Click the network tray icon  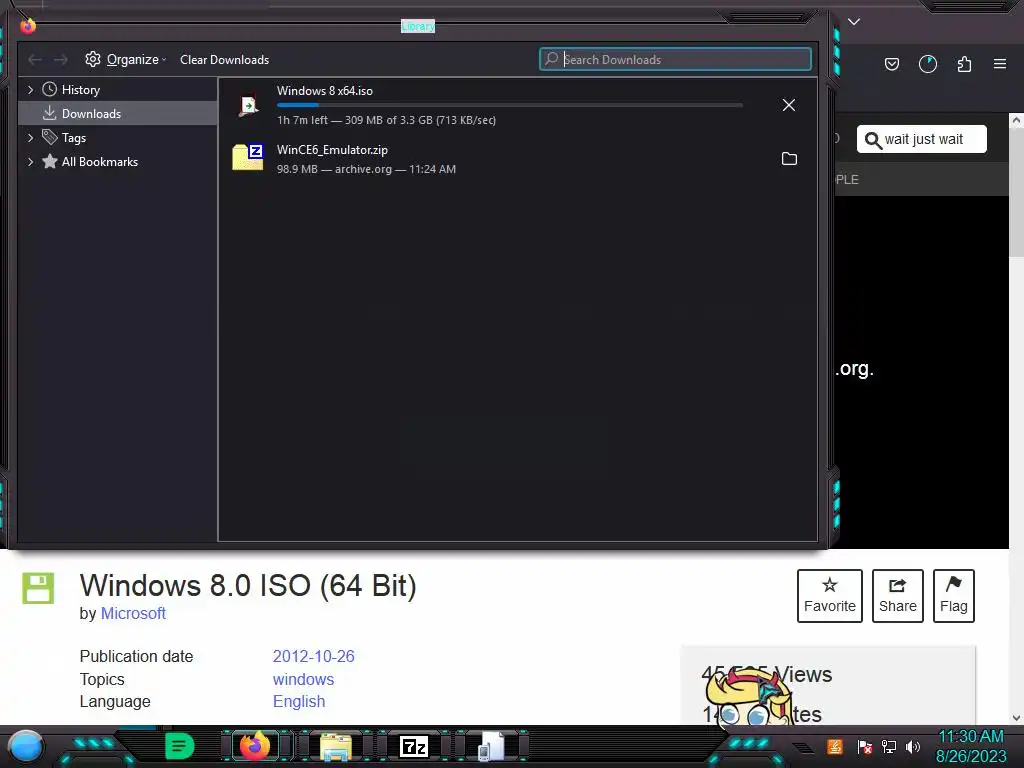tap(889, 746)
